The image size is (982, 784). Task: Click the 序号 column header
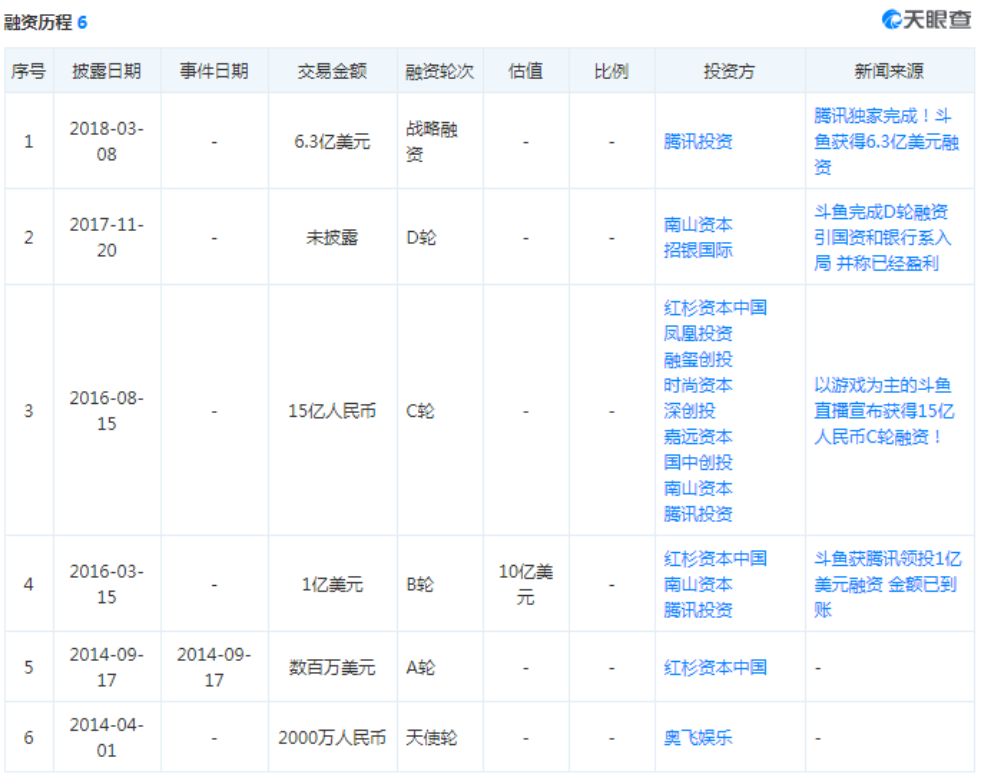click(28, 71)
